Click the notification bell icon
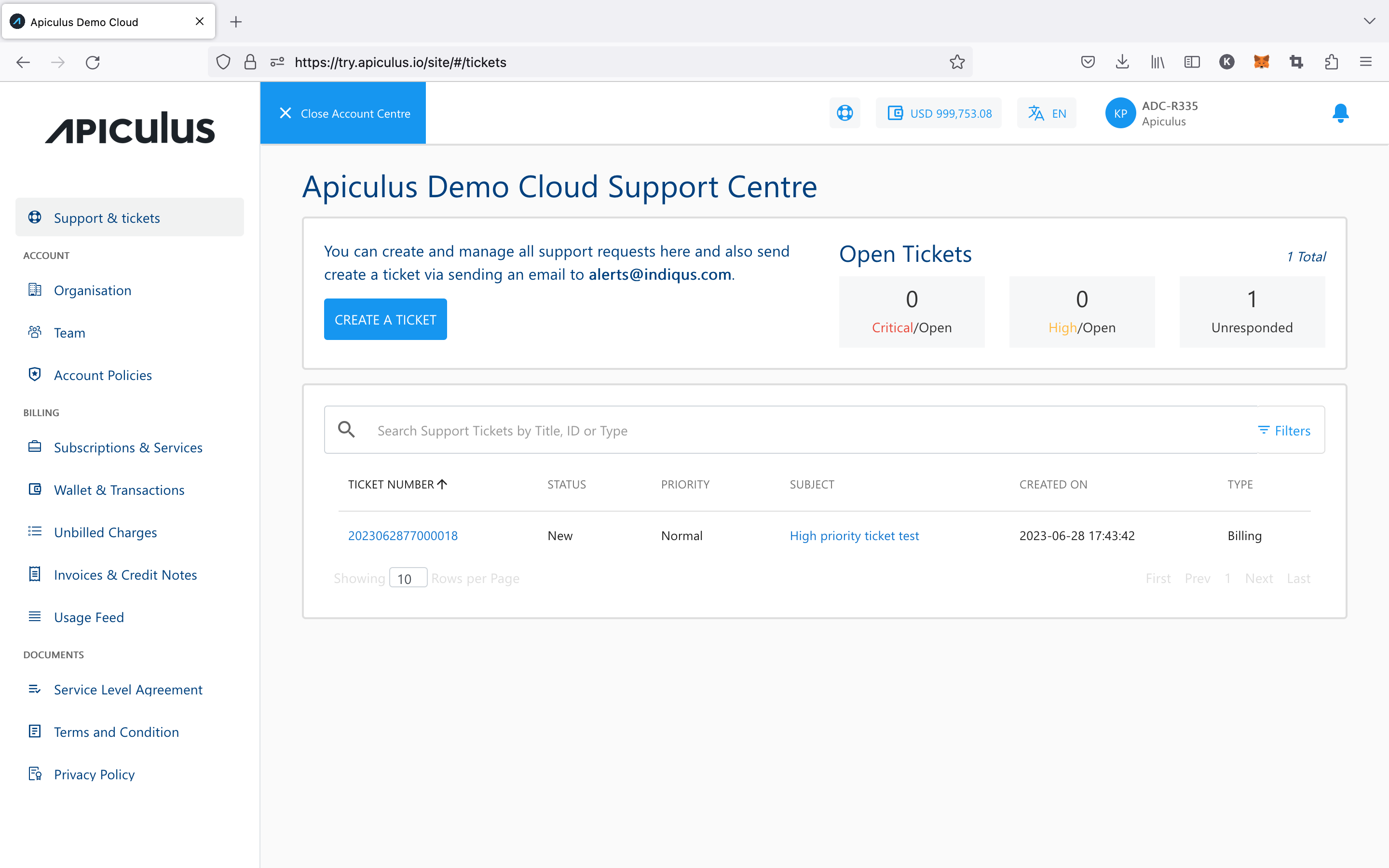 tap(1340, 113)
